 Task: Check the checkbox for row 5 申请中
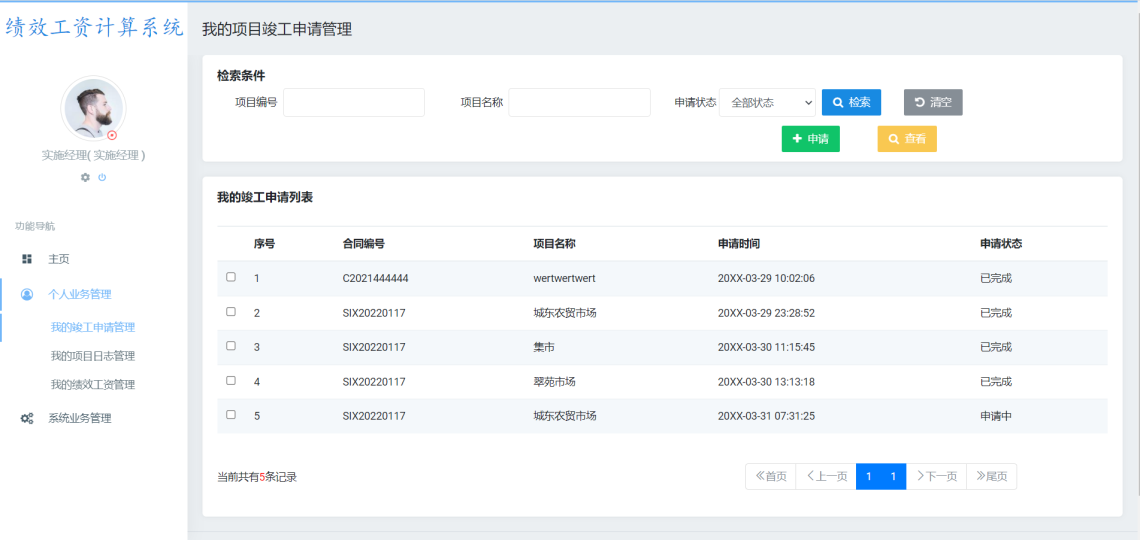pyautogui.click(x=230, y=415)
